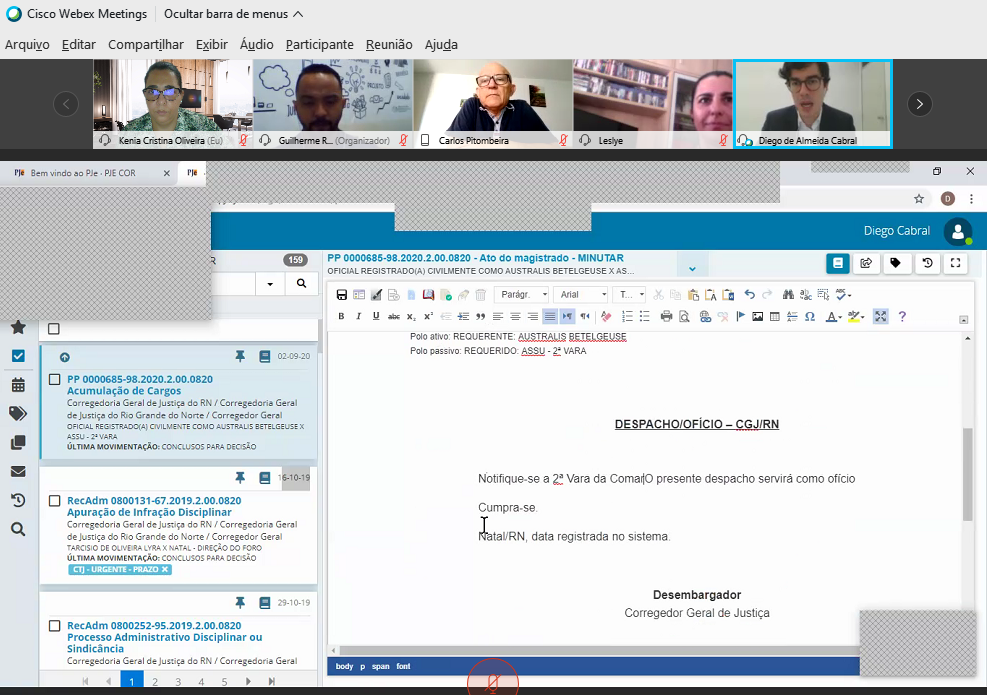This screenshot has width=987, height=695.
Task: Go to page 2 of the process list
Action: 154,682
